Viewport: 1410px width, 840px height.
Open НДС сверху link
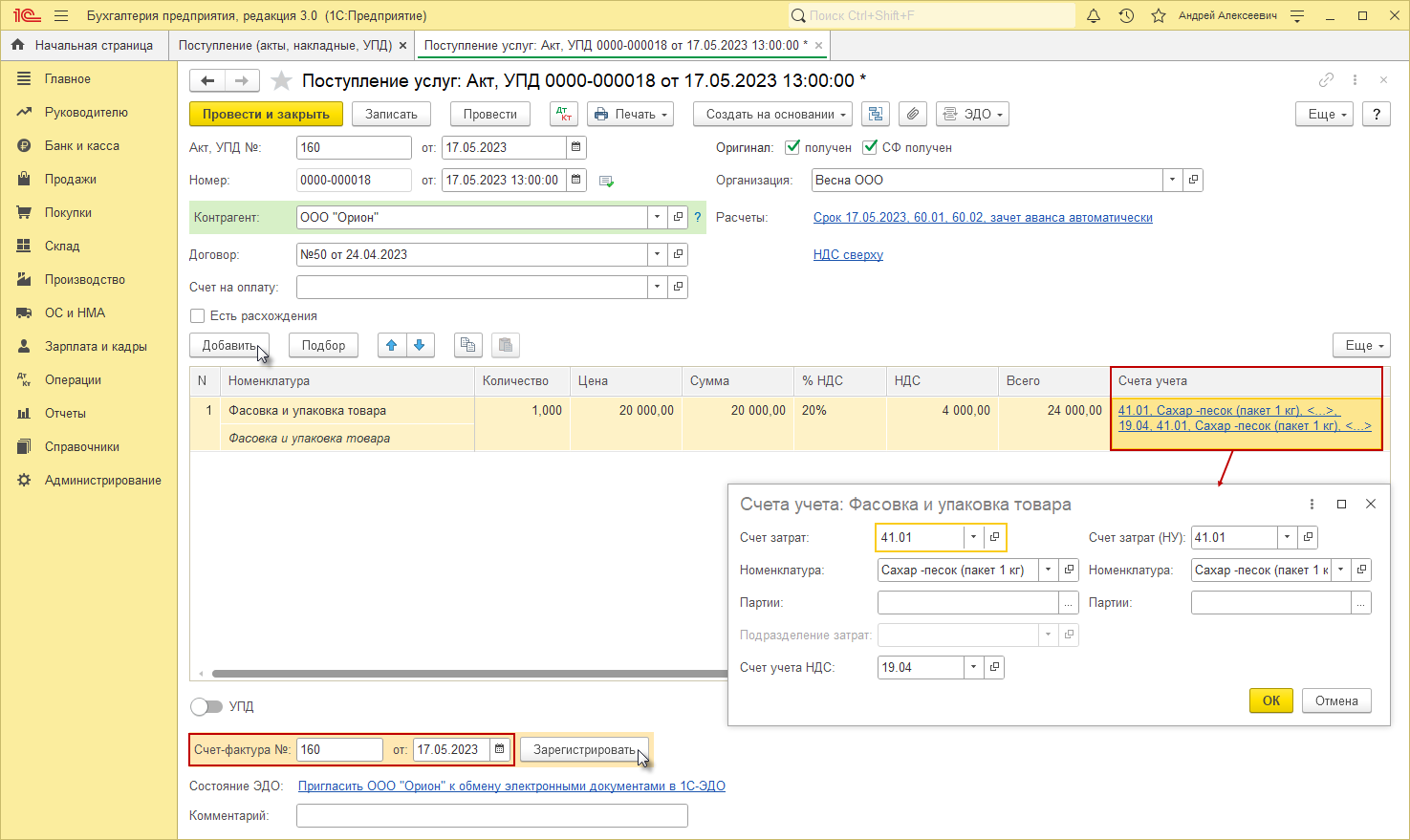[848, 254]
